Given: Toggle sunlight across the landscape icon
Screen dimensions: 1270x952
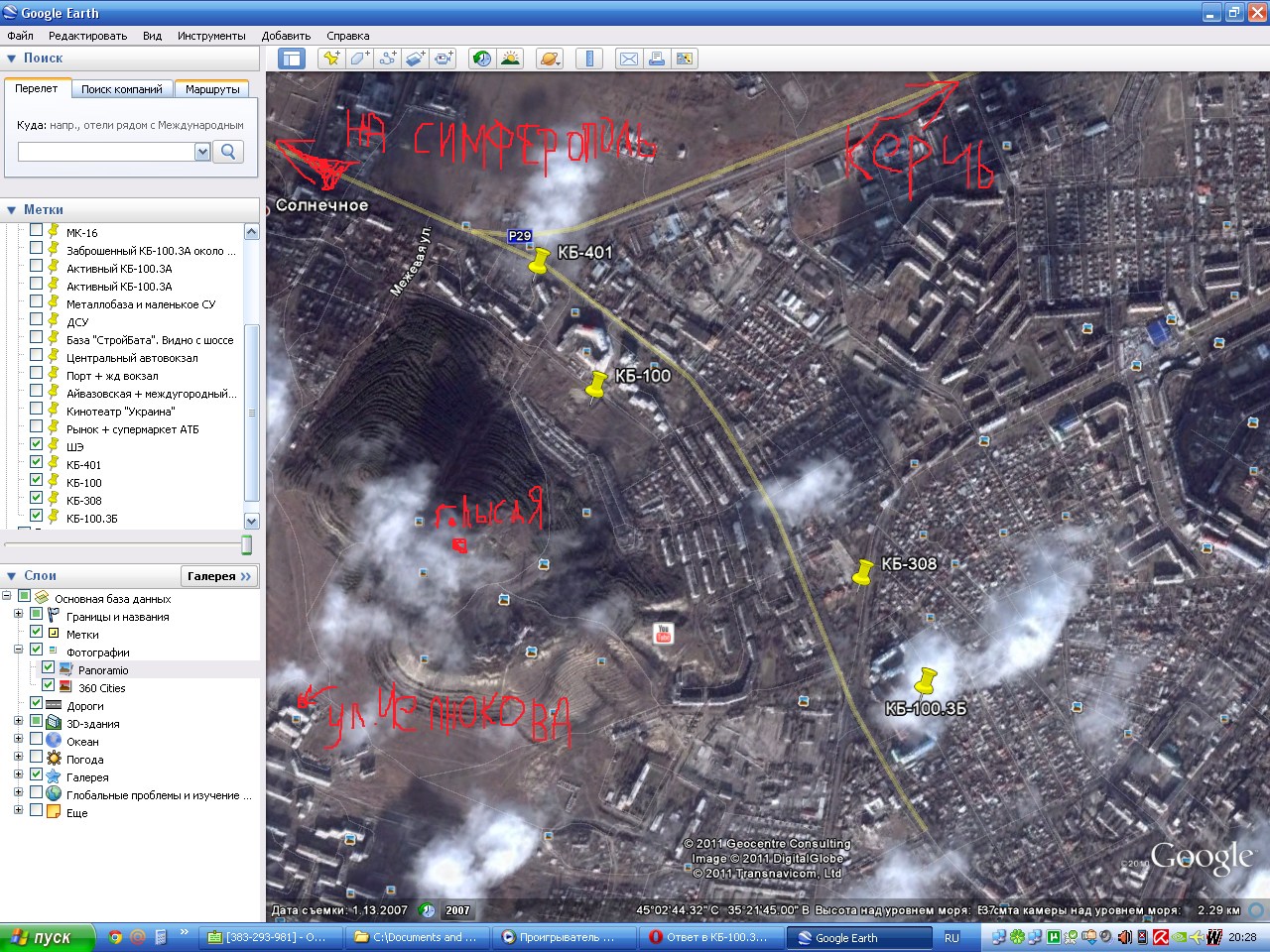Looking at the screenshot, I should point(510,59).
